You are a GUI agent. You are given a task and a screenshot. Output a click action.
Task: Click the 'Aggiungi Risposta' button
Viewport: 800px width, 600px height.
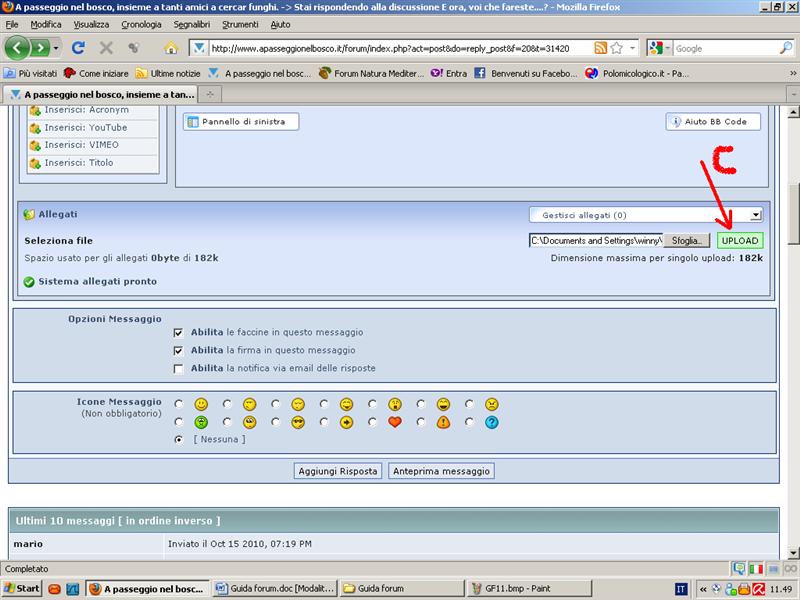point(338,471)
